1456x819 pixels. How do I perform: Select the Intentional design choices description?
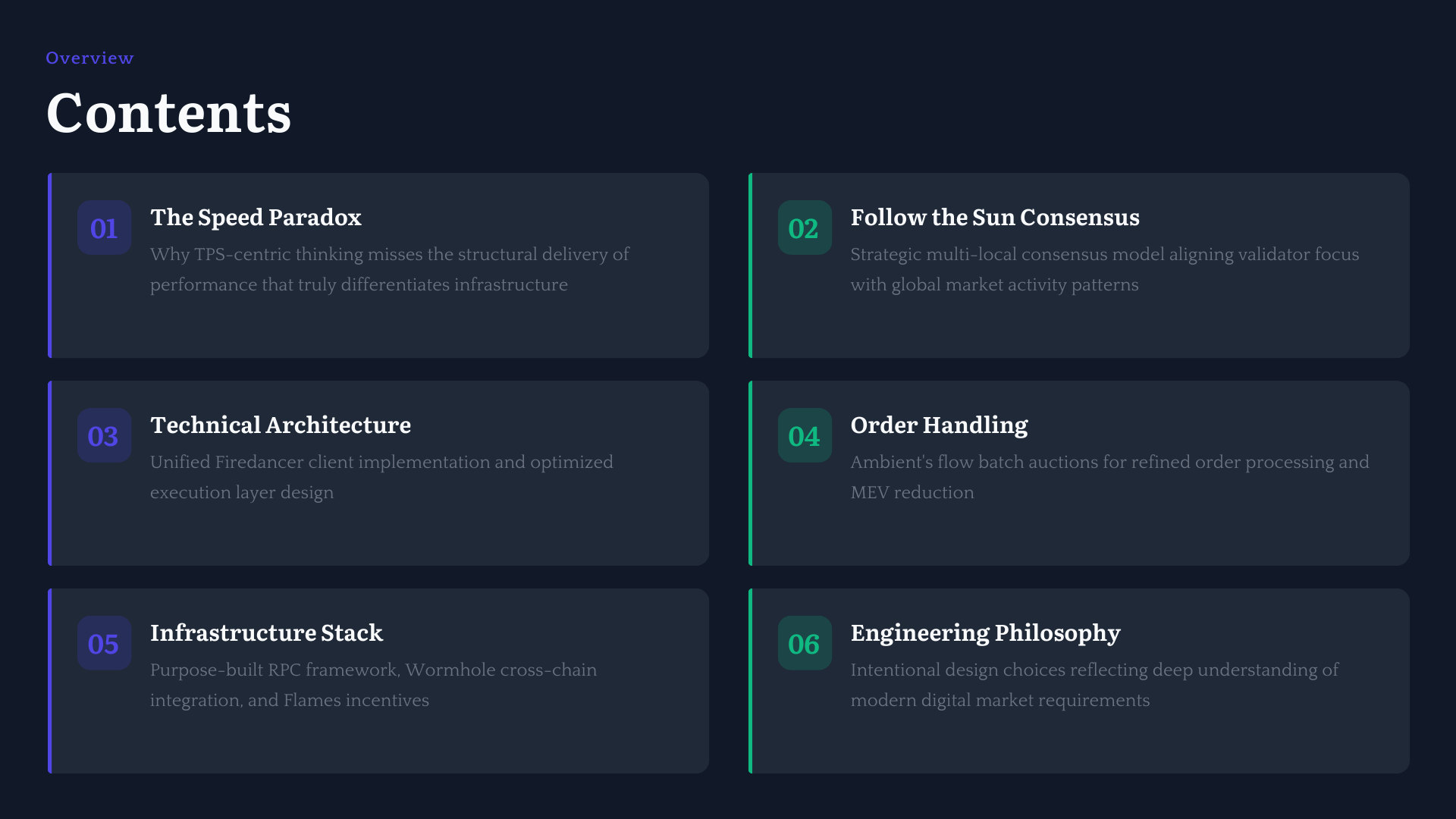1094,685
